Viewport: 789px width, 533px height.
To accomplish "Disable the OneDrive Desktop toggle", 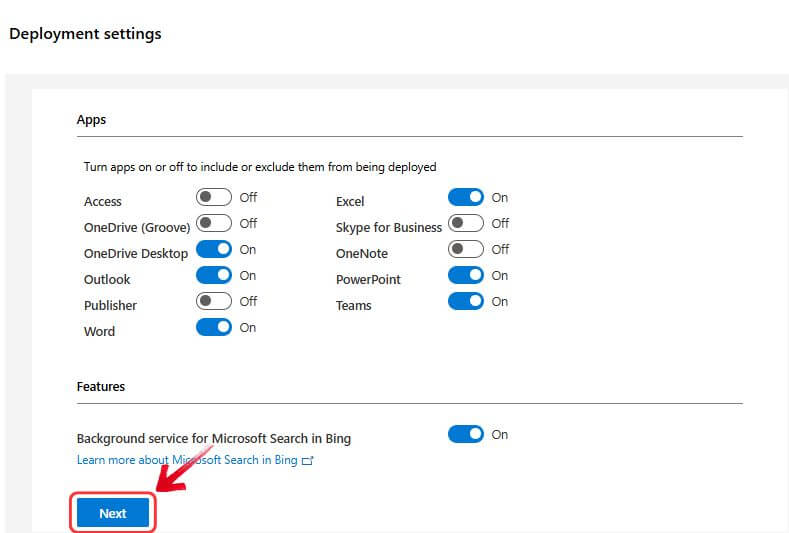I will point(213,249).
